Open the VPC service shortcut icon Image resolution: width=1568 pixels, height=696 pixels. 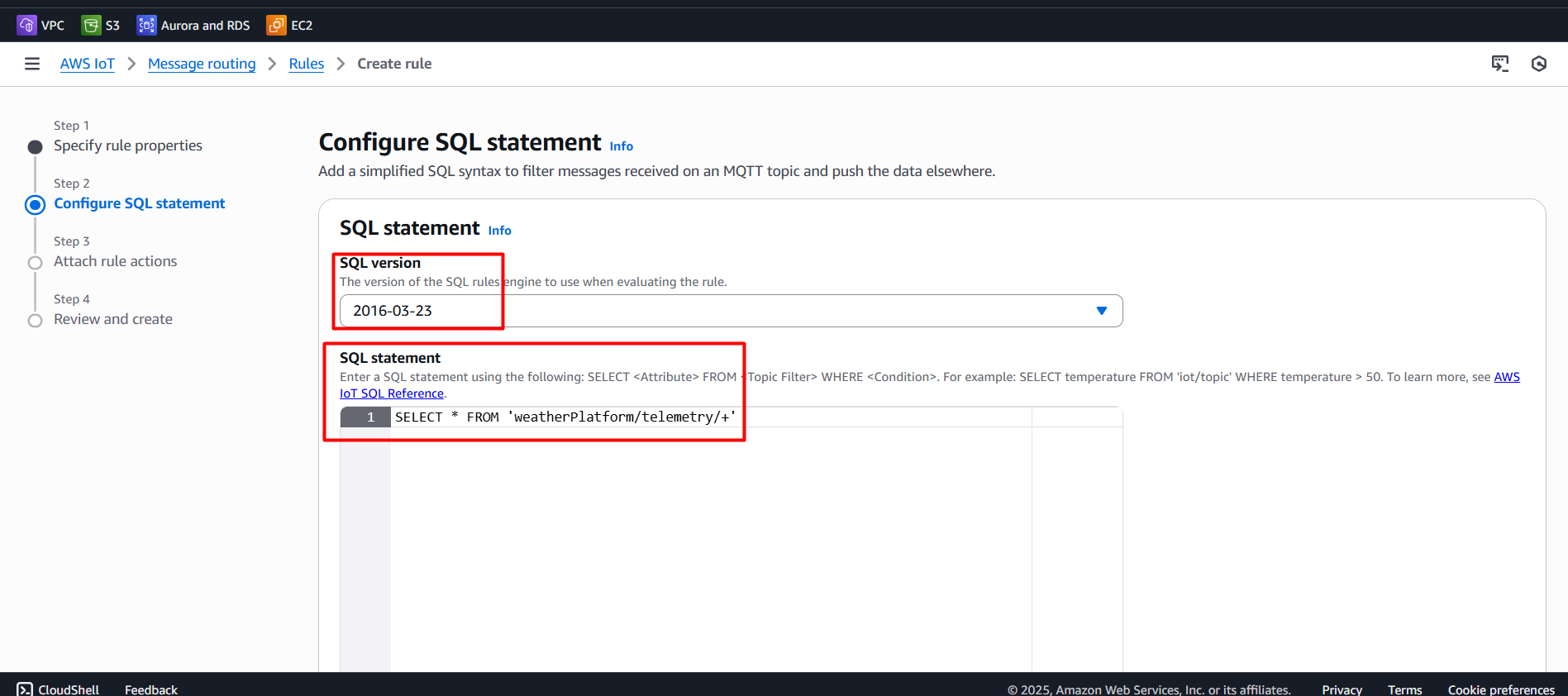point(26,26)
